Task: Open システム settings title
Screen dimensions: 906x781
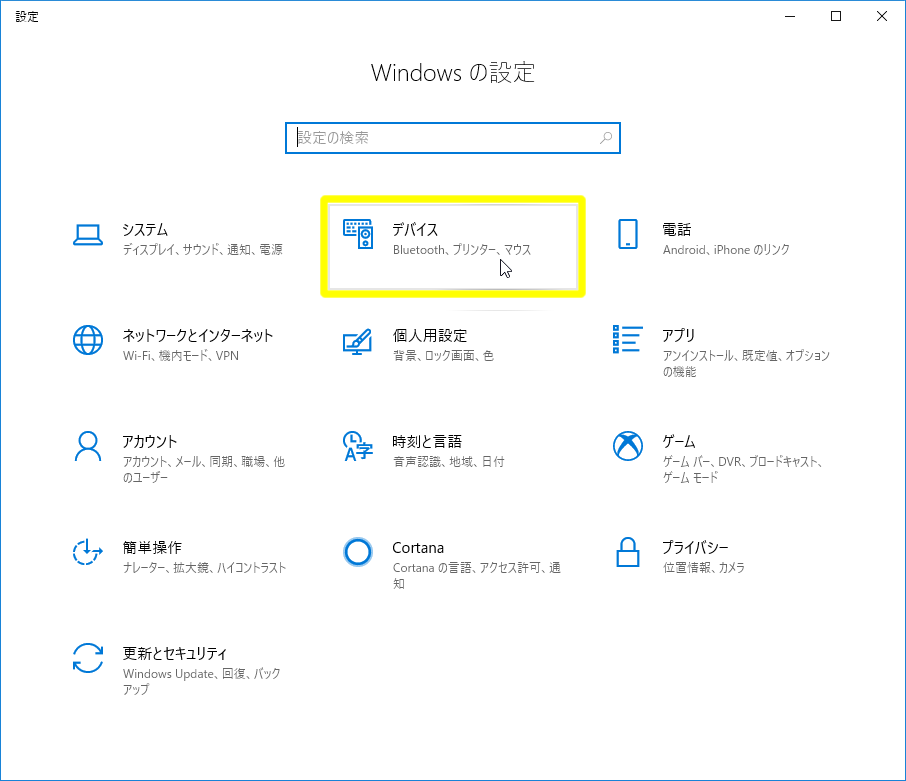Action: [x=145, y=230]
